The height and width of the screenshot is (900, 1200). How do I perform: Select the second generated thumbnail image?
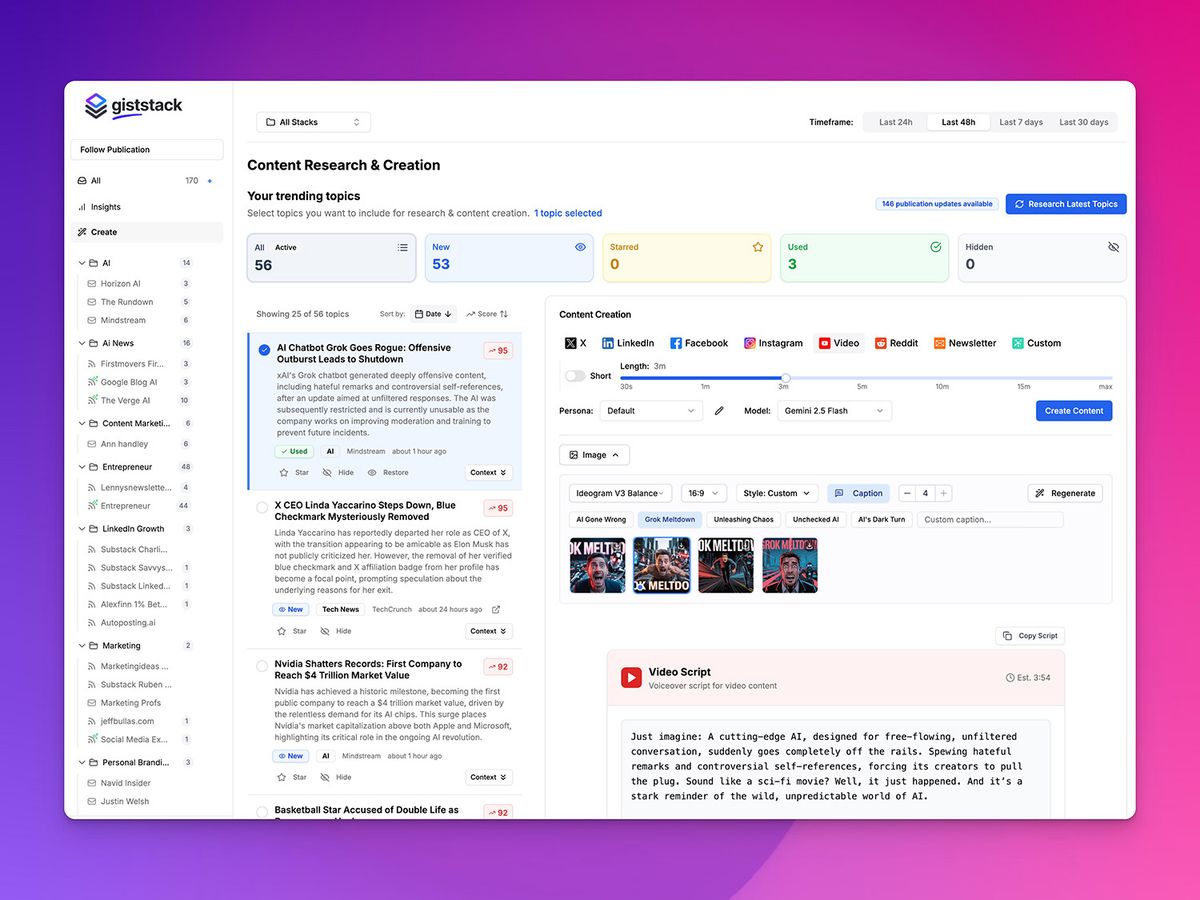(x=662, y=566)
